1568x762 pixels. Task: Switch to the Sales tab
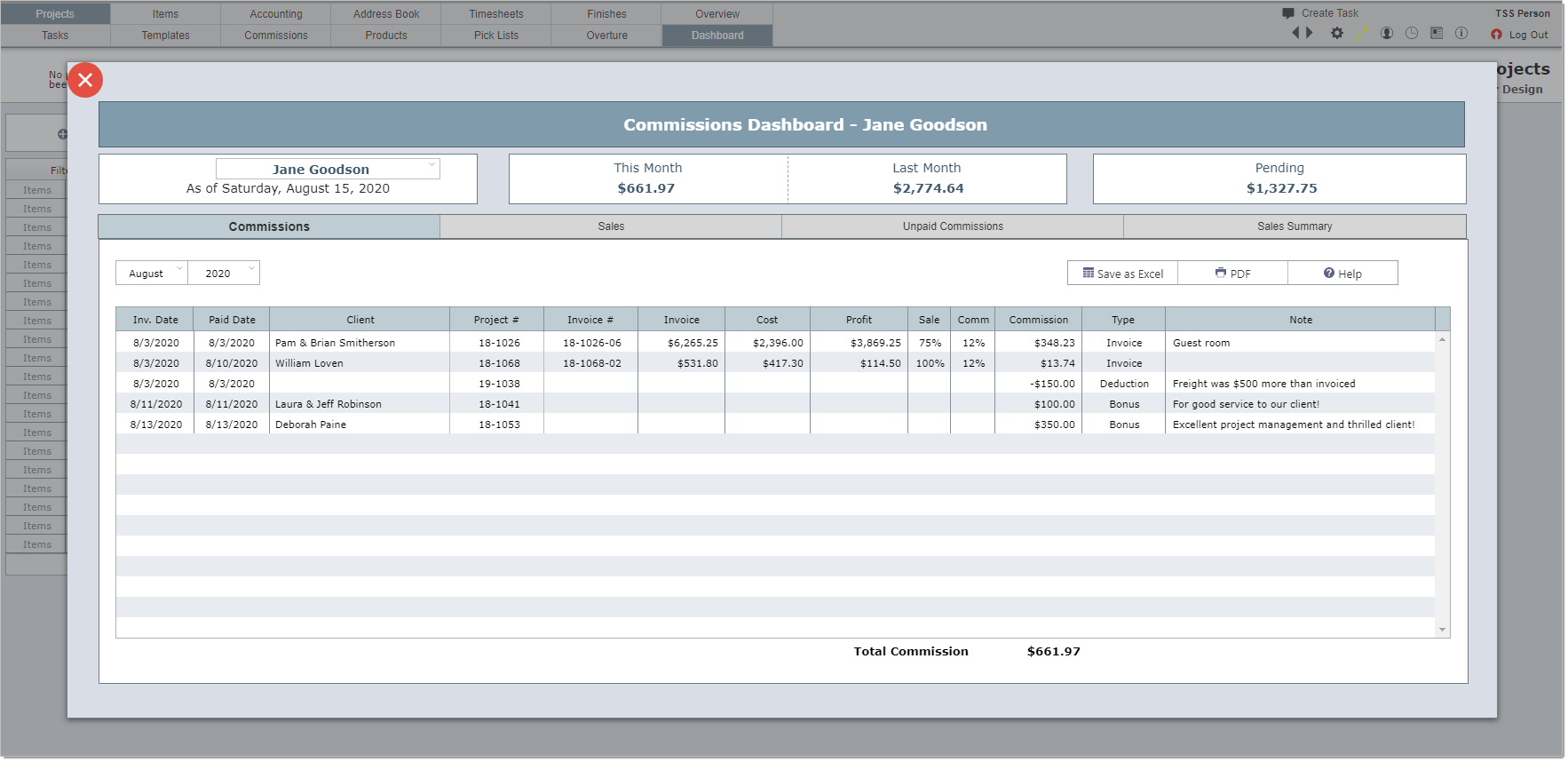pyautogui.click(x=611, y=226)
